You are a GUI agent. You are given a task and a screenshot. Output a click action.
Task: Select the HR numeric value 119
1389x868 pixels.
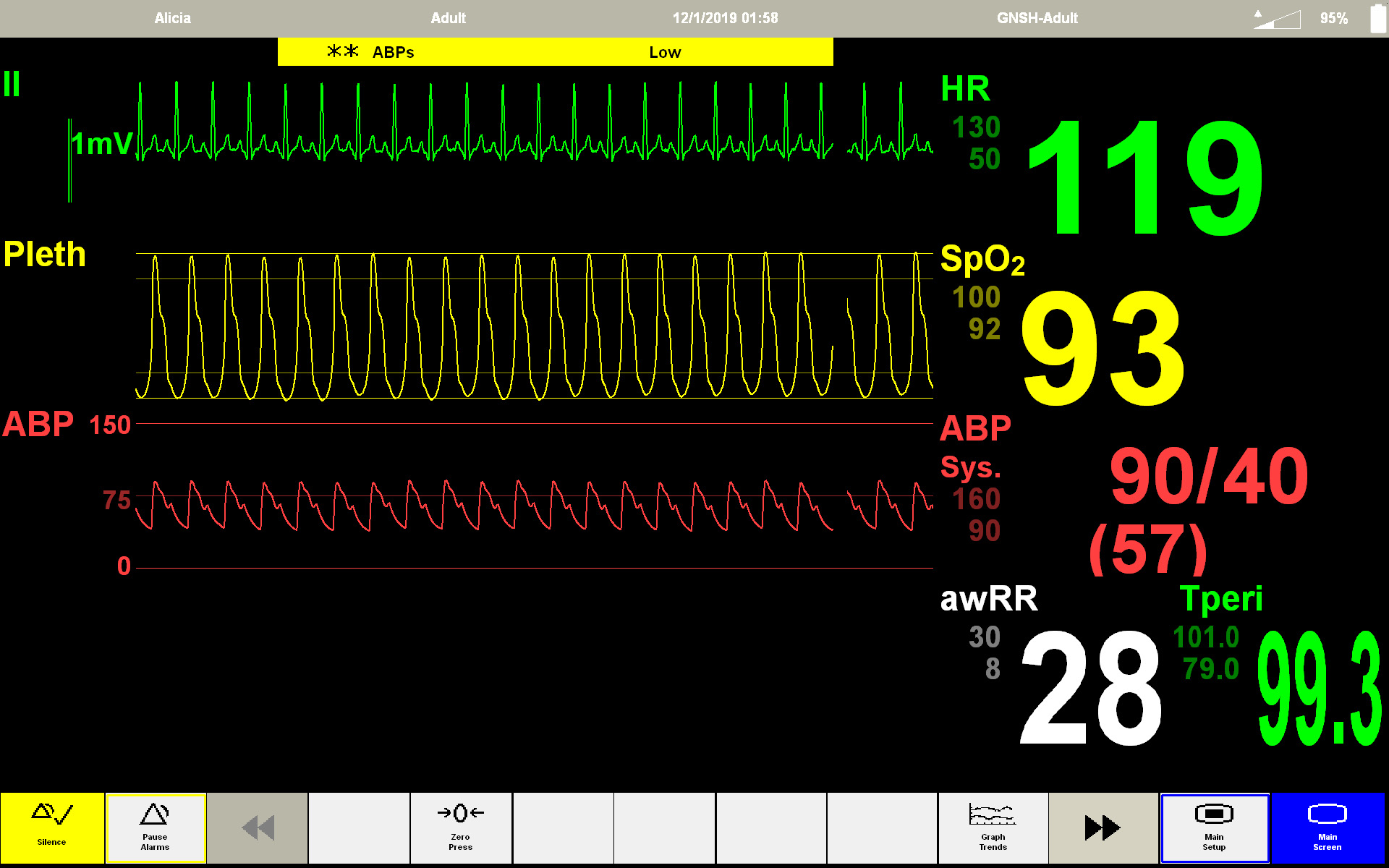click(x=1144, y=177)
